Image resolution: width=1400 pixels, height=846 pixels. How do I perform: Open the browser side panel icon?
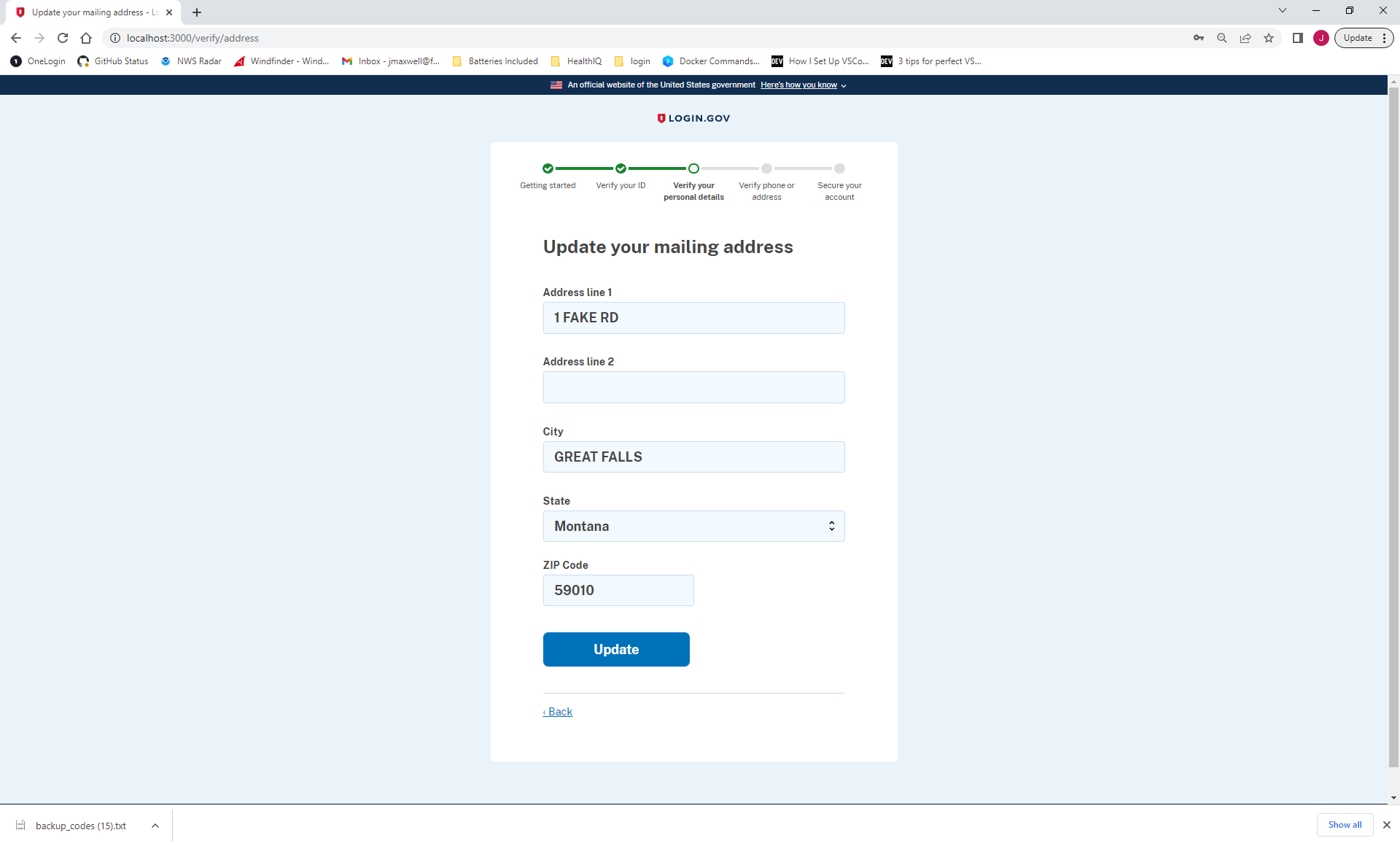point(1298,38)
